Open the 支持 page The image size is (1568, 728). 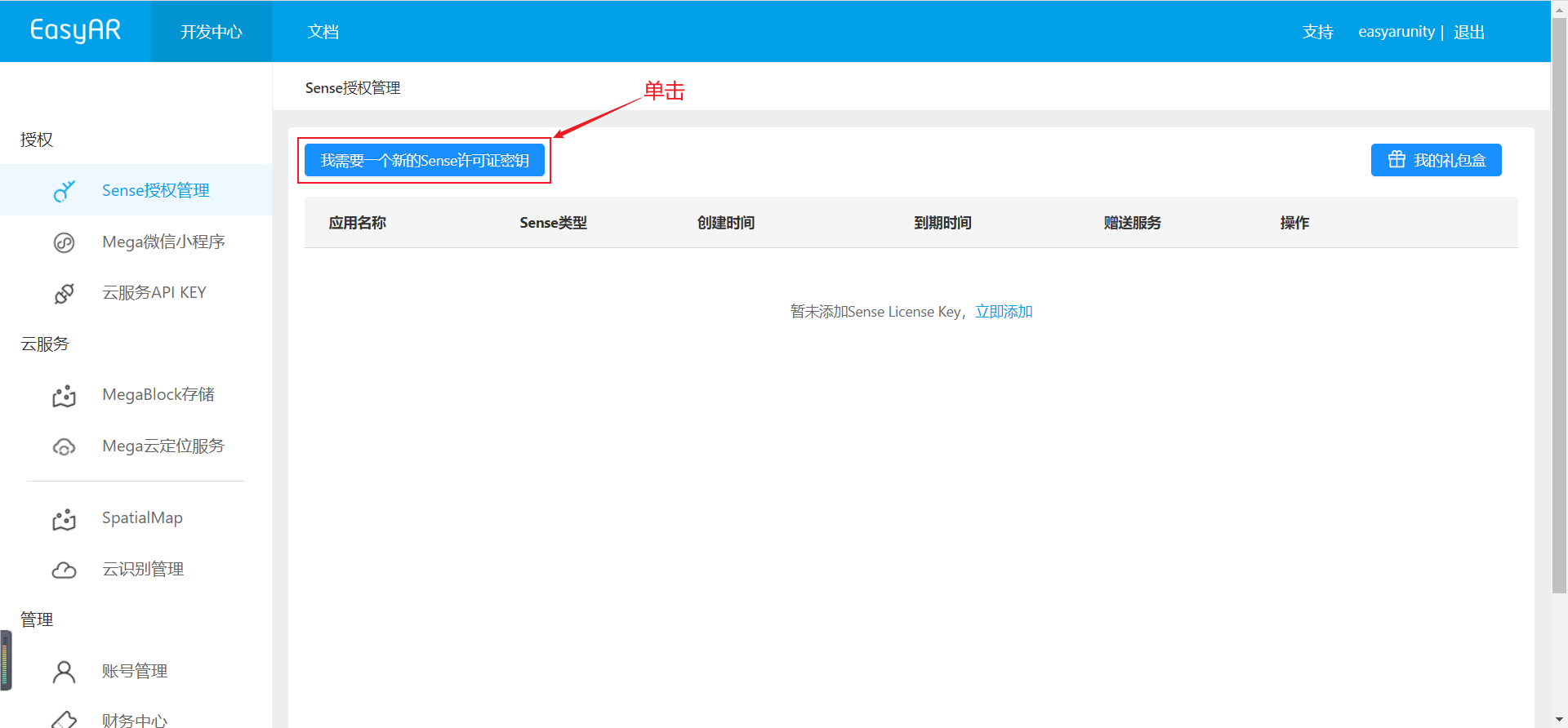coord(1317,32)
